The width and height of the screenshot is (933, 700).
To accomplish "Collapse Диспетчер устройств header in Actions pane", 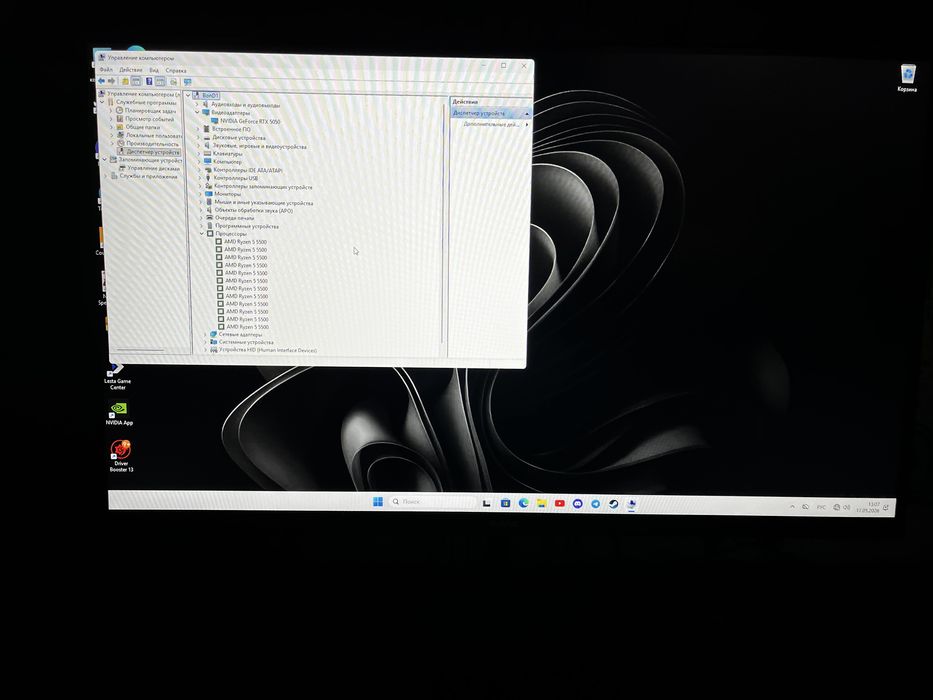I will [526, 114].
